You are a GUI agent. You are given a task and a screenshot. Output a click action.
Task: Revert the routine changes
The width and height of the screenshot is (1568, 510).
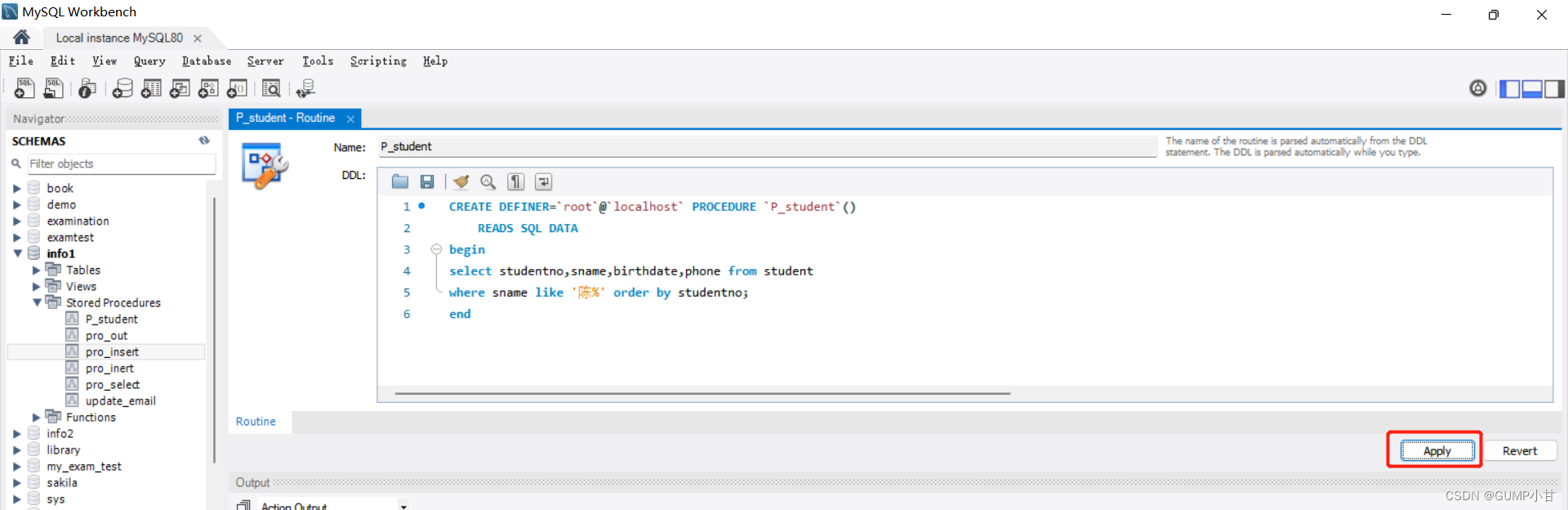[1520, 450]
